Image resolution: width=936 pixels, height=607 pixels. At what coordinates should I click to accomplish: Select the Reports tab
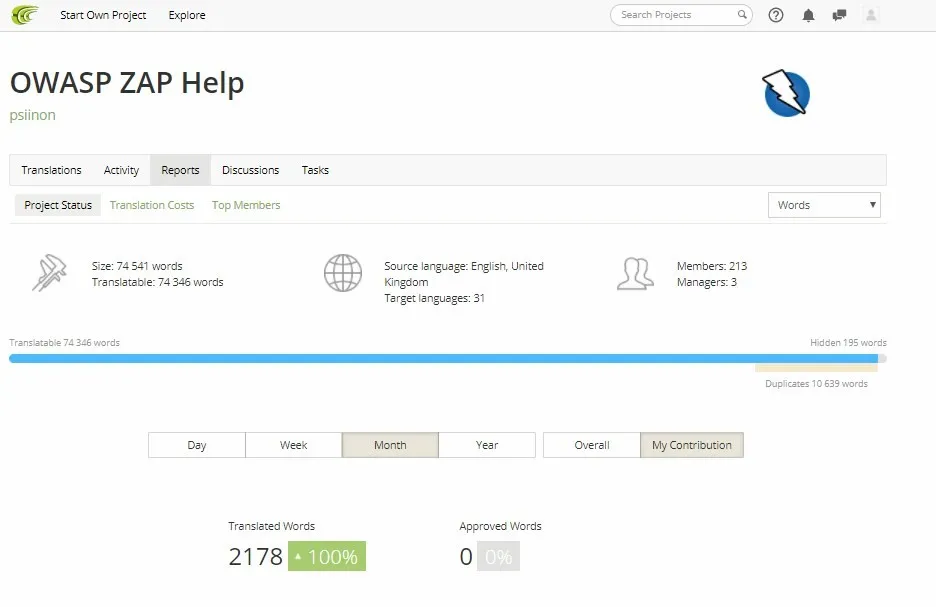coord(180,170)
